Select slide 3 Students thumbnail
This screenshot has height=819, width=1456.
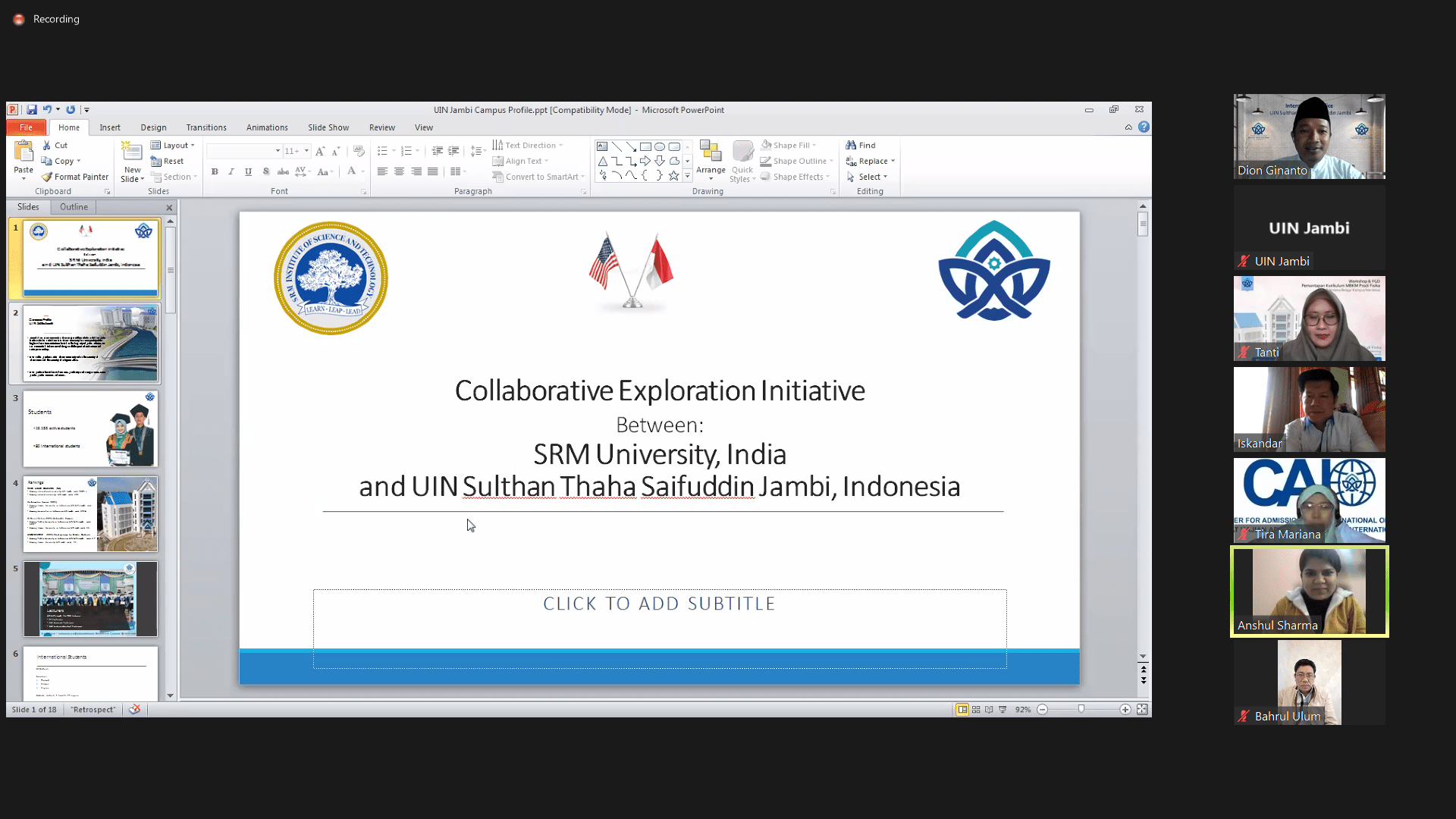90,428
